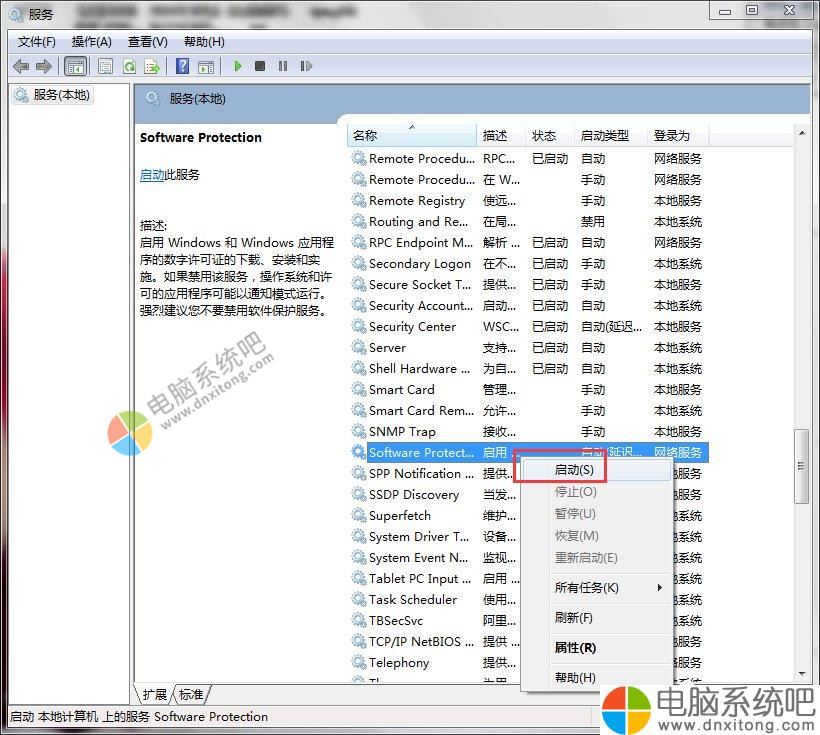Viewport: 820px width, 735px height.
Task: Select the Tablet PC Input service row
Action: pos(435,579)
